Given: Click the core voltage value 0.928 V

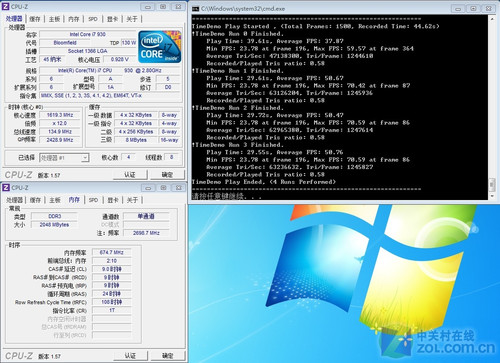Looking at the screenshot, I should click(x=120, y=59).
